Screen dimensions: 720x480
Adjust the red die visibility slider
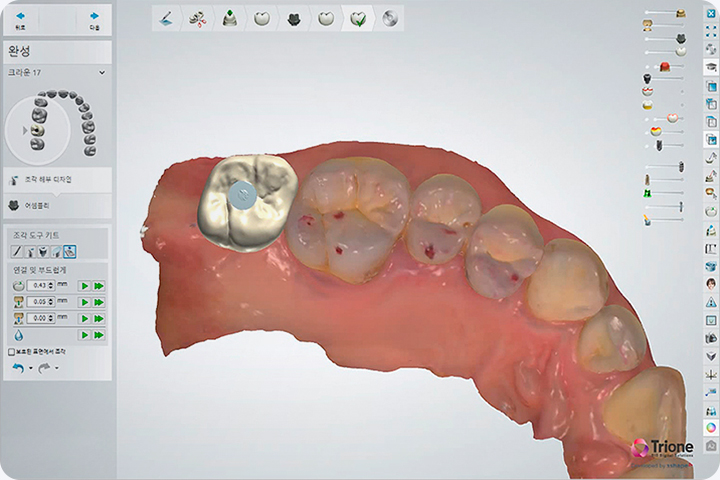click(x=665, y=67)
